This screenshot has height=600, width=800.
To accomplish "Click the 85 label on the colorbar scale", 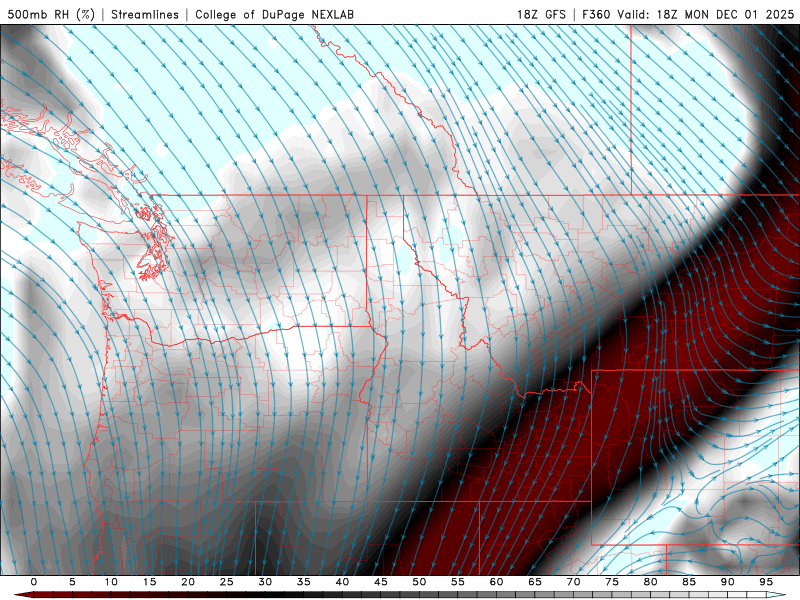I will [x=689, y=582].
